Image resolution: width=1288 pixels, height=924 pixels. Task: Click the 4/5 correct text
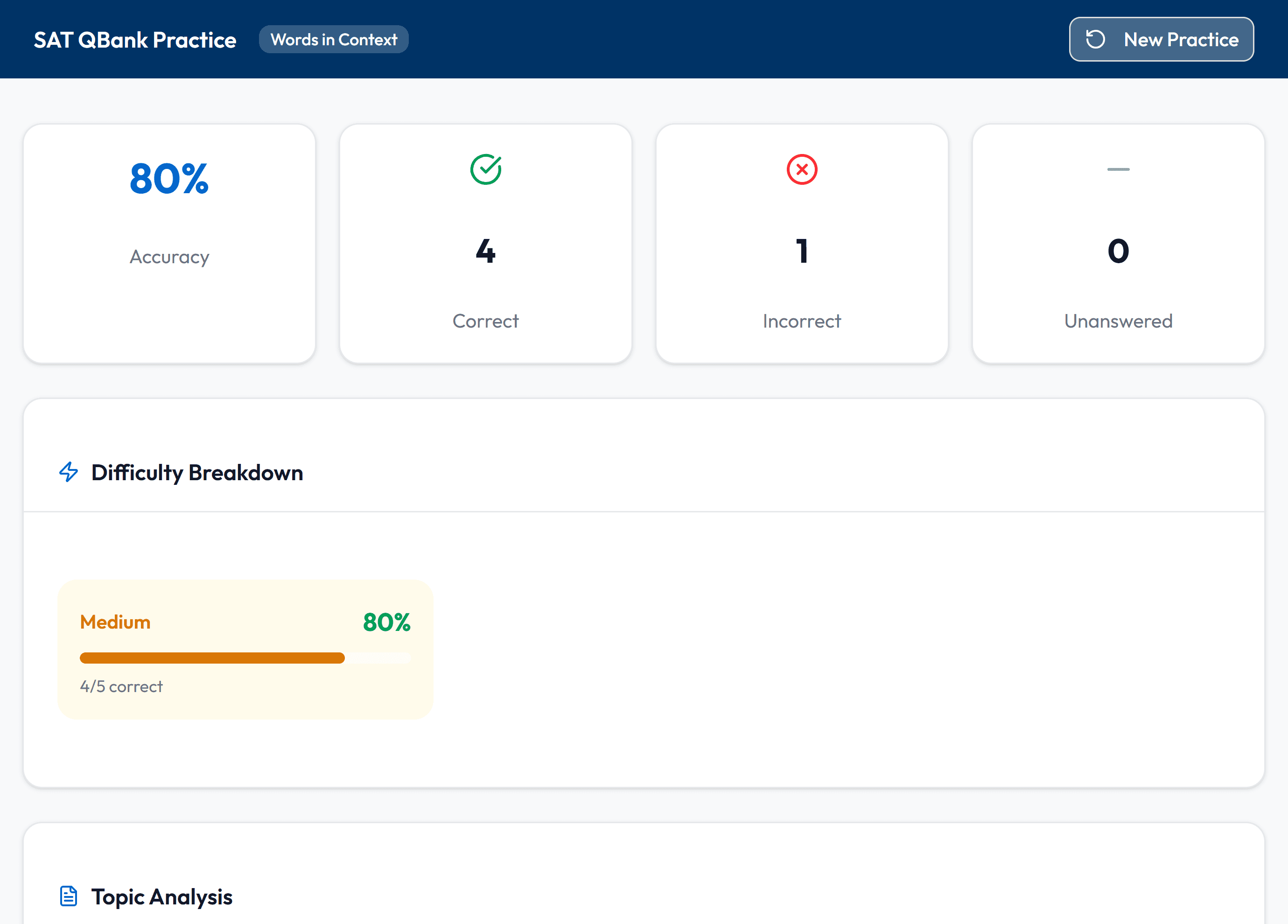coord(121,686)
